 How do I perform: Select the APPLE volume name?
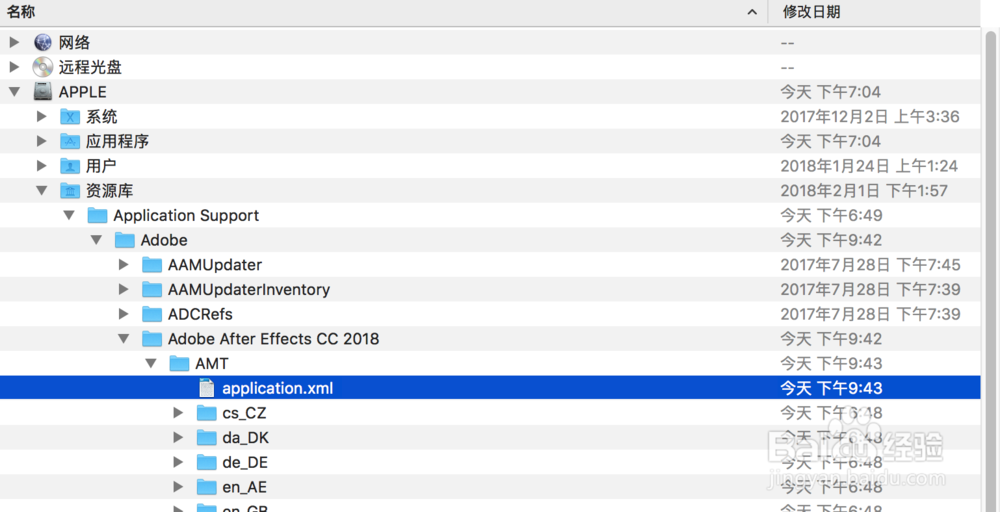pyautogui.click(x=82, y=92)
